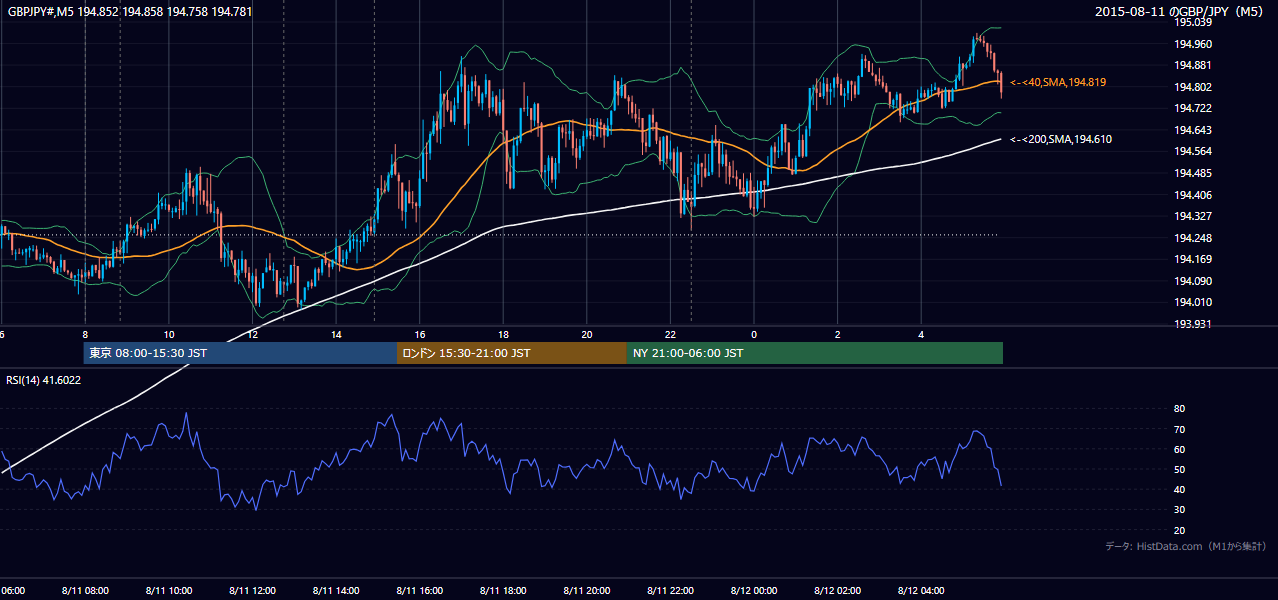This screenshot has height=600, width=1278.
Task: Click the 8/11 22:00 bottom time label
Action: [669, 591]
